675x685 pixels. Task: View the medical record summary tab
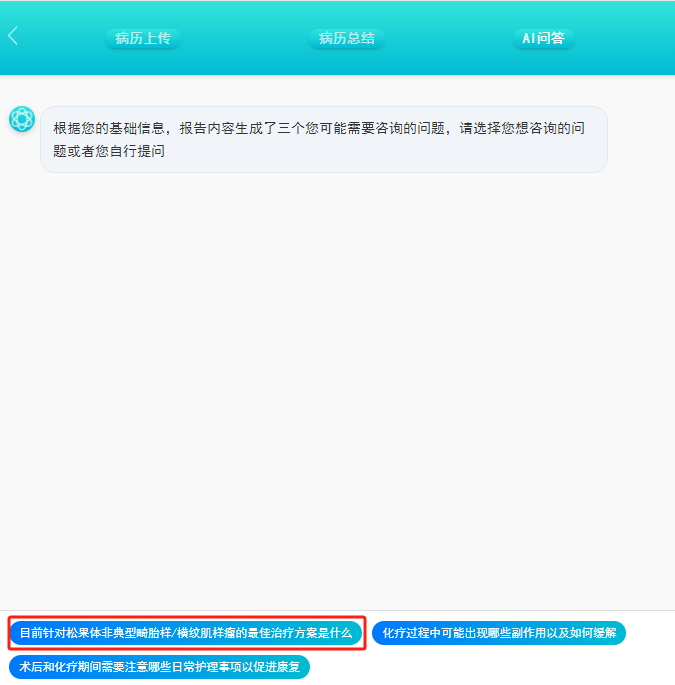(346, 38)
